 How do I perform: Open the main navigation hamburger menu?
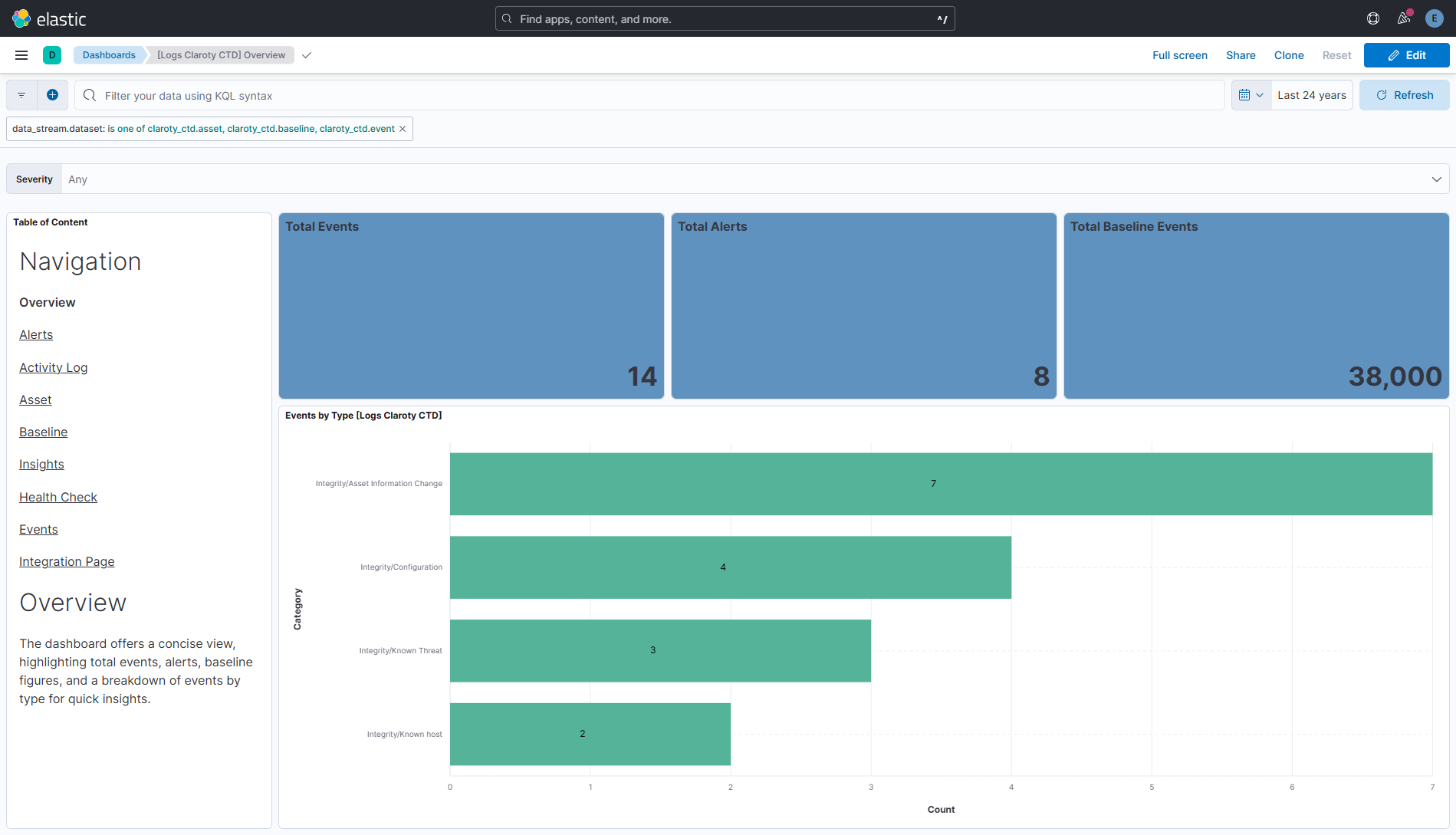point(21,54)
